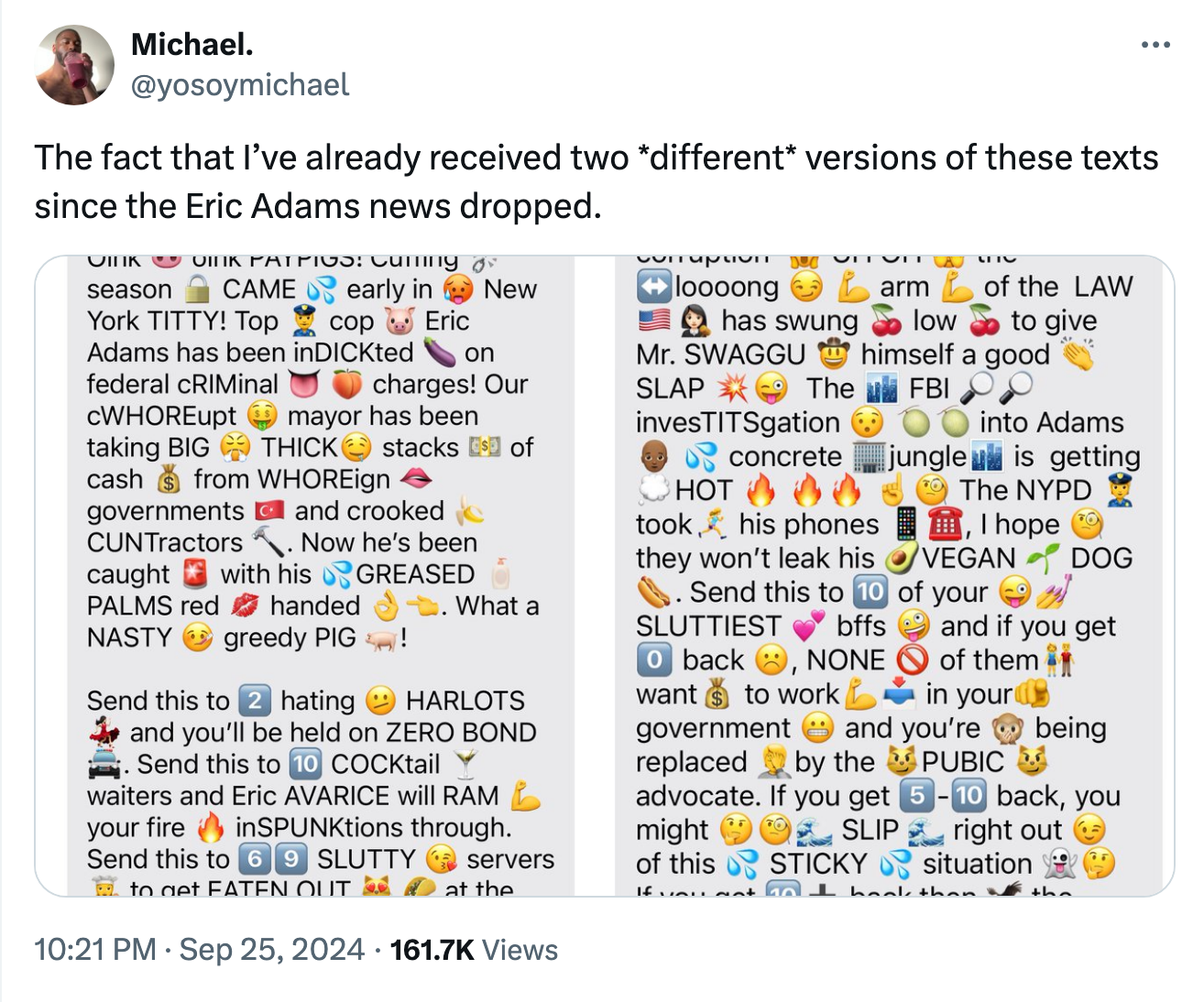Click the US flag emoji in right screenshot
This screenshot has height=1002, width=1204.
tap(654, 321)
